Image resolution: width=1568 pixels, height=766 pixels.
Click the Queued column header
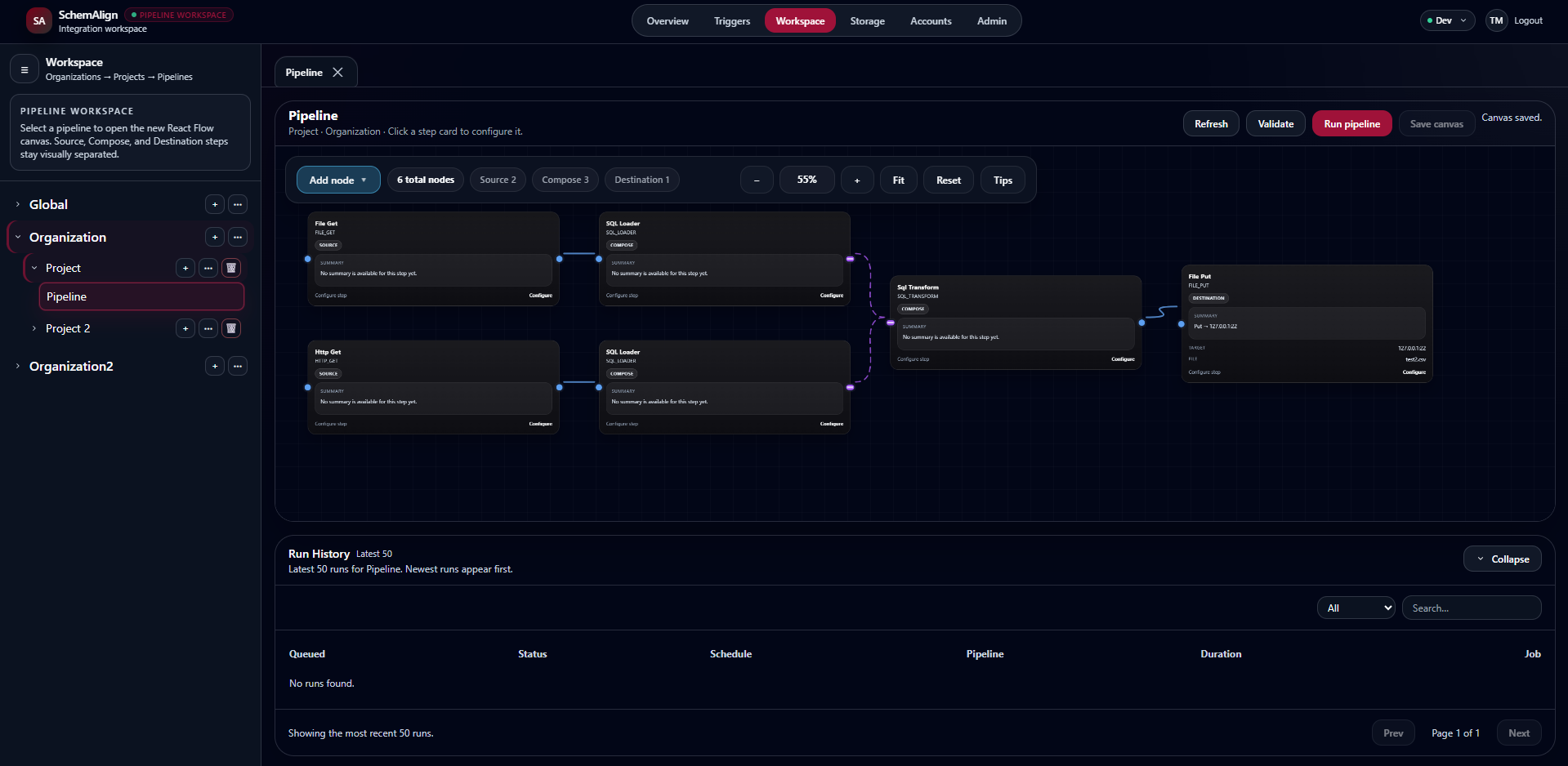coord(307,654)
